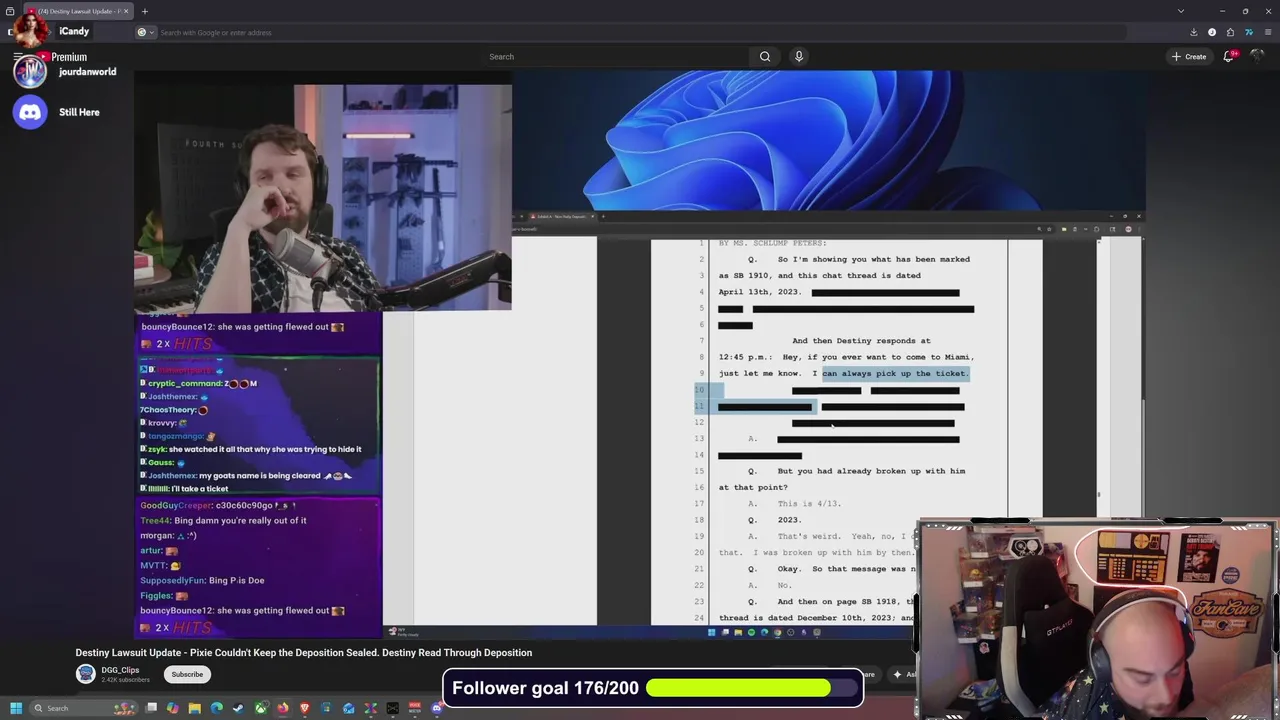Click the highlighted text 'can always pick up the ticket'
1280x720 pixels.
coord(895,373)
